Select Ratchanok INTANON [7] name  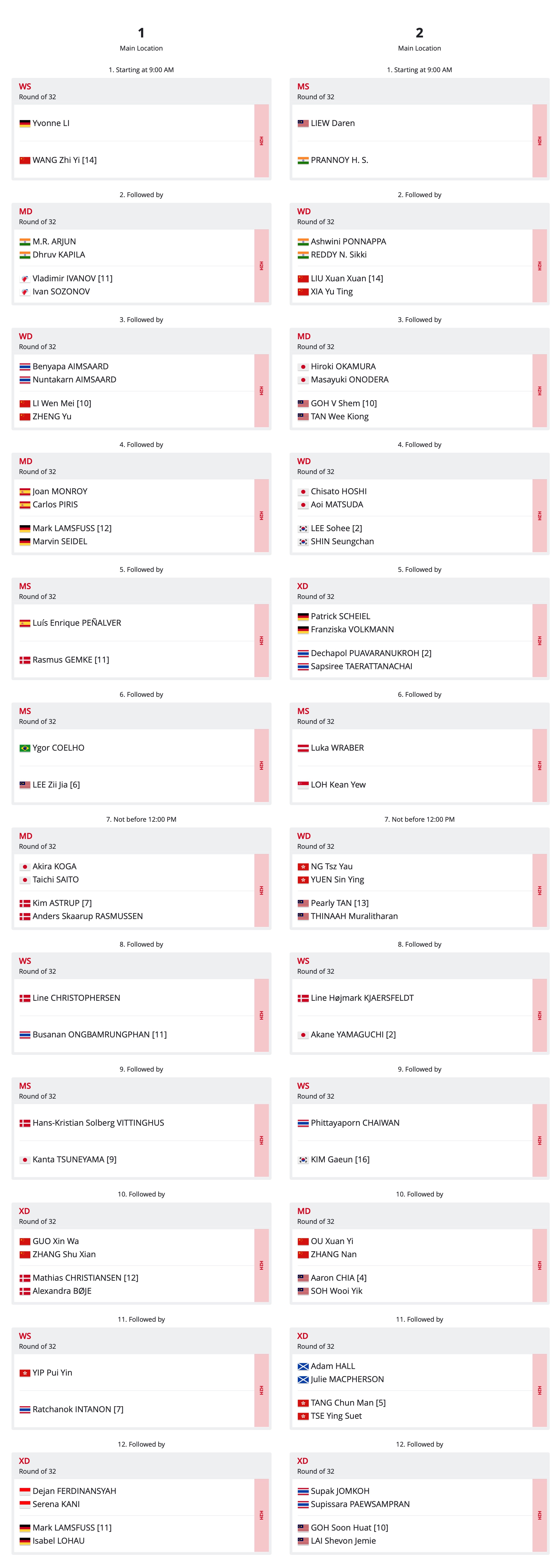[78, 1409]
